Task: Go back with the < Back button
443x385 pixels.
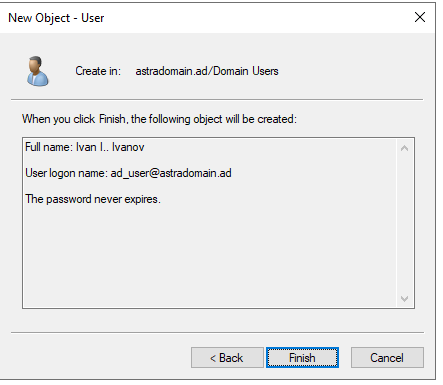Action: click(x=227, y=358)
